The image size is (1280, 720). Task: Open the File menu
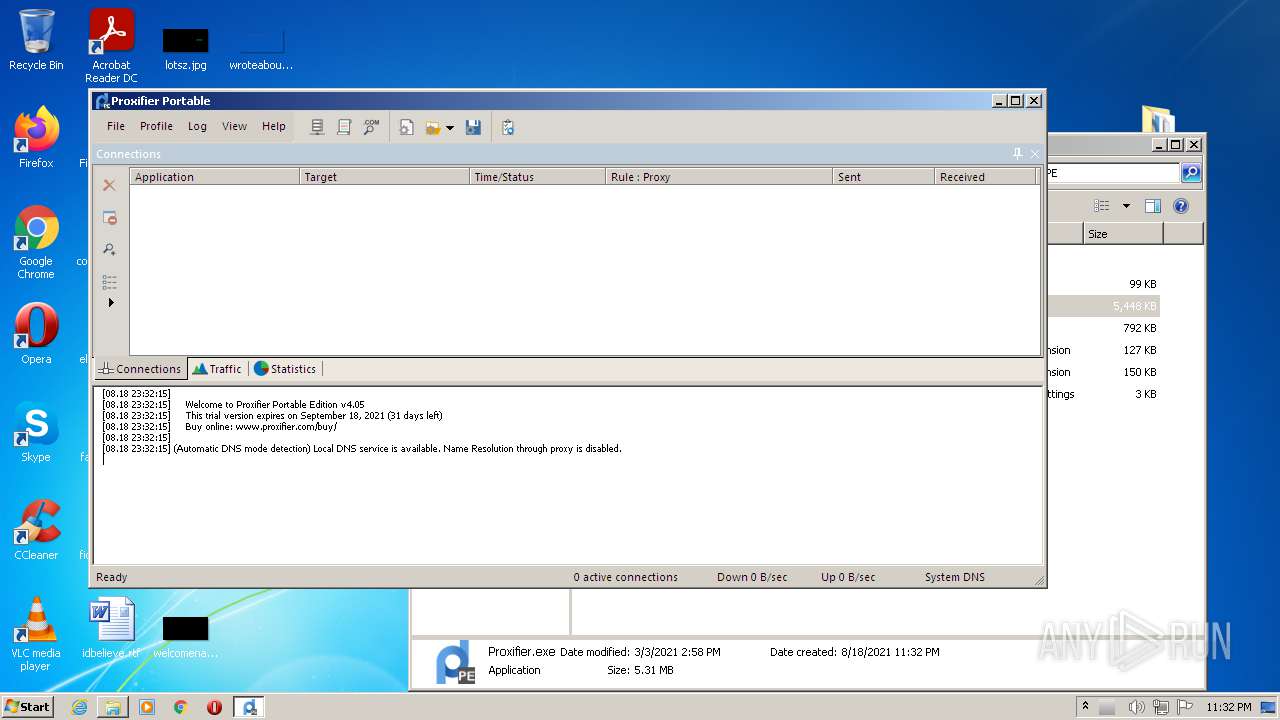pyautogui.click(x=116, y=126)
